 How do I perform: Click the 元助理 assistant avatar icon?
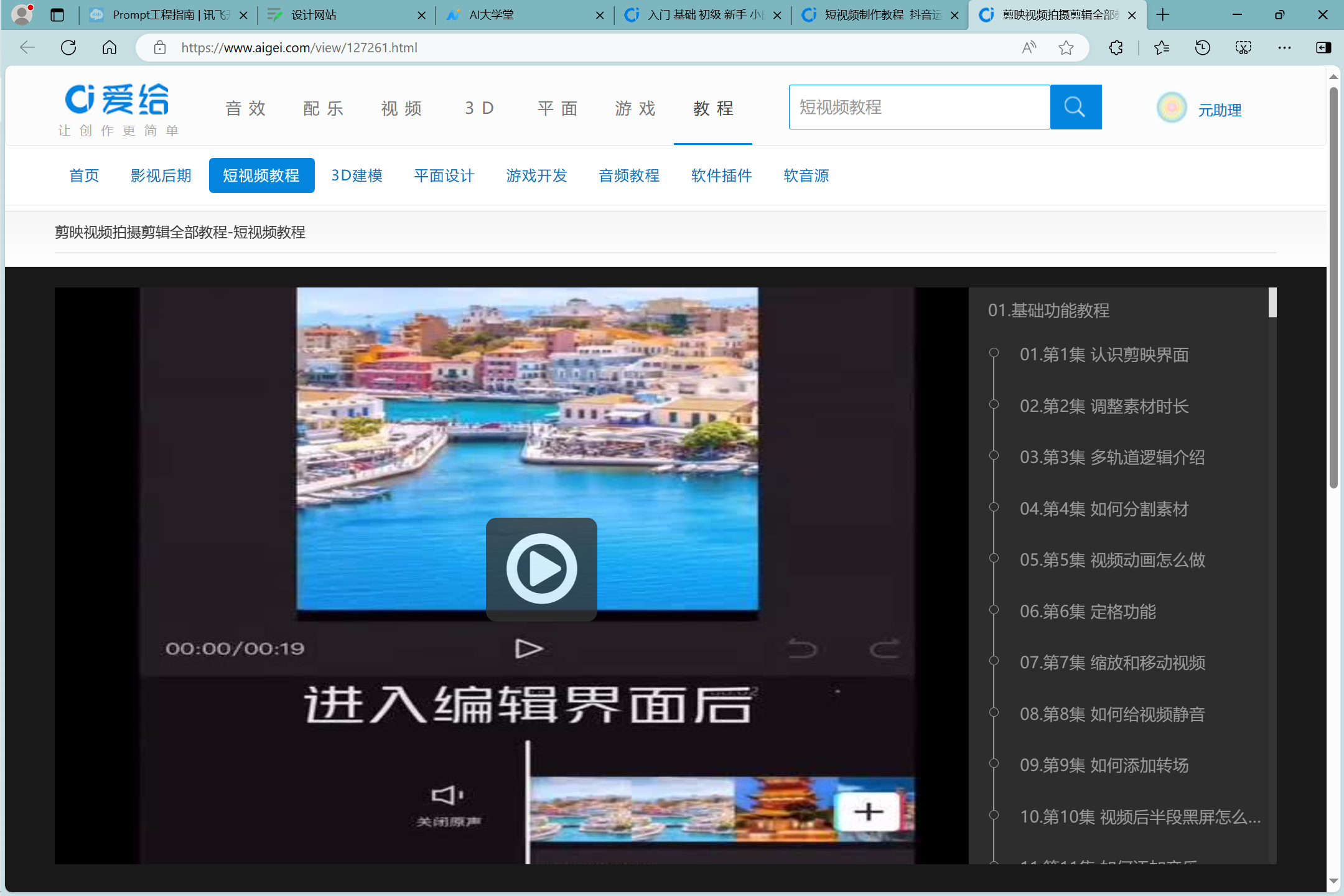coord(1172,108)
